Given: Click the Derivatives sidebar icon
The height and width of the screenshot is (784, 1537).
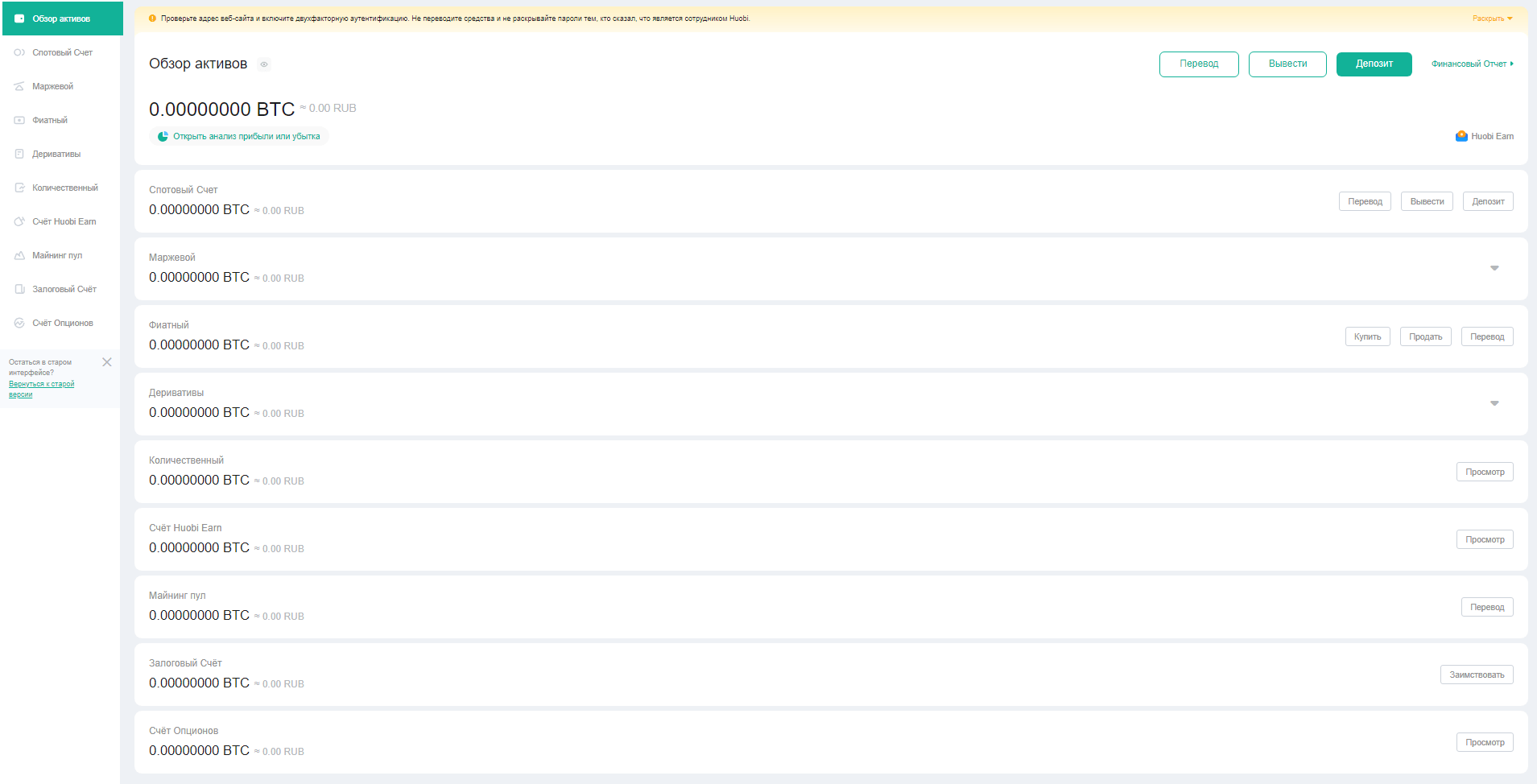Looking at the screenshot, I should 19,154.
